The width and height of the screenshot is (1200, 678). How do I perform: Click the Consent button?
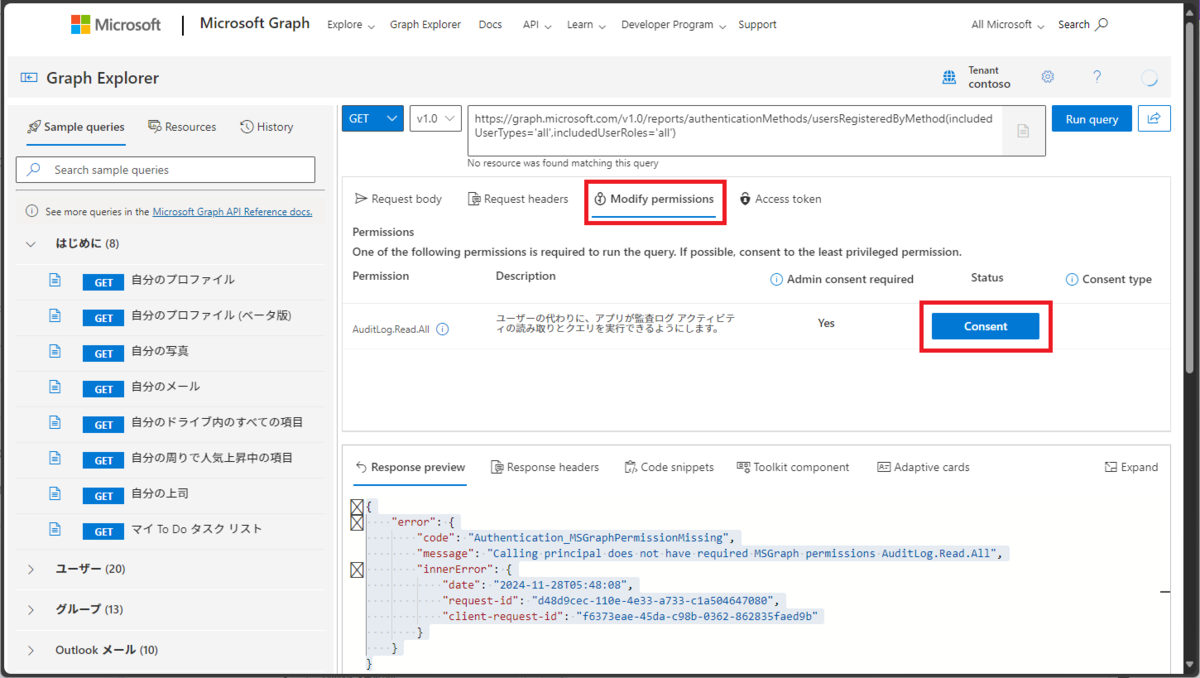[985, 326]
